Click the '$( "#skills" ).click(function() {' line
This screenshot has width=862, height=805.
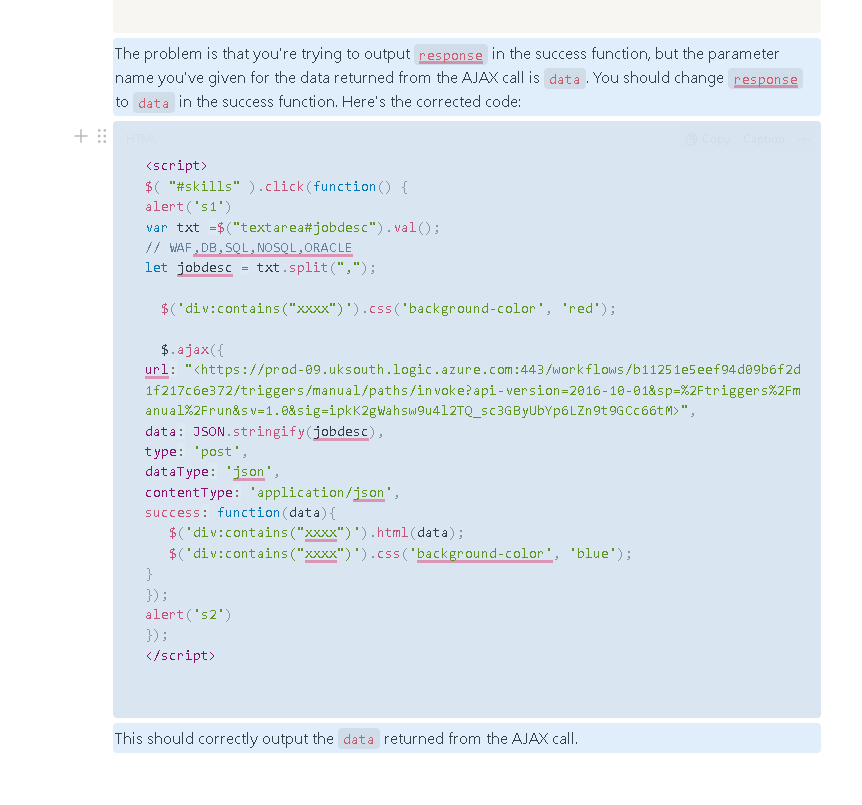[x=277, y=186]
